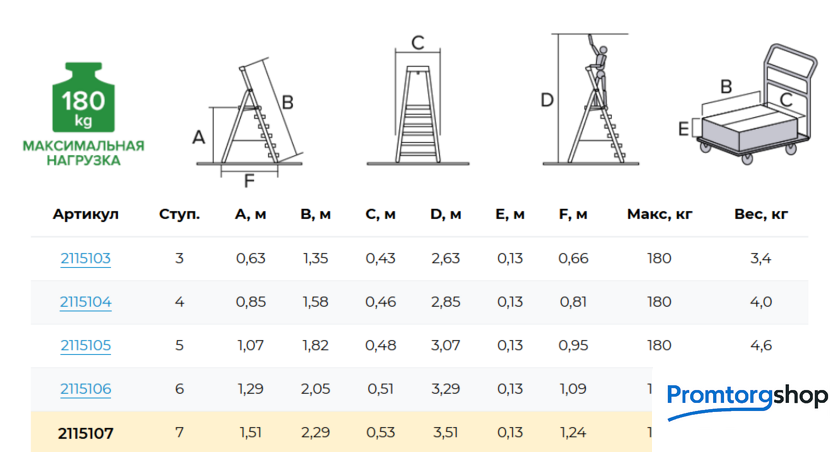Open article link 2115105
840x472 pixels.
click(x=85, y=346)
